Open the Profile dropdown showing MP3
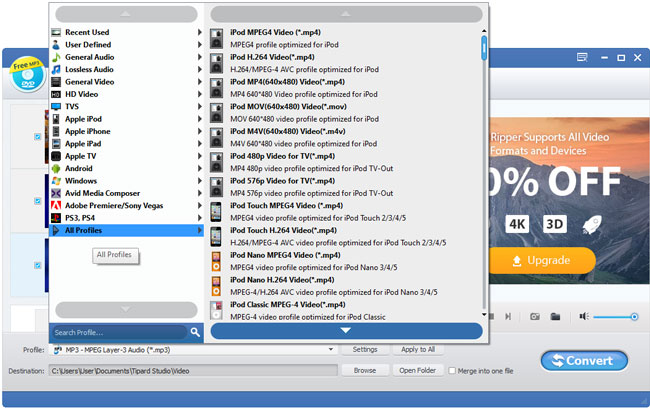This screenshot has height=409, width=650. [x=193, y=350]
